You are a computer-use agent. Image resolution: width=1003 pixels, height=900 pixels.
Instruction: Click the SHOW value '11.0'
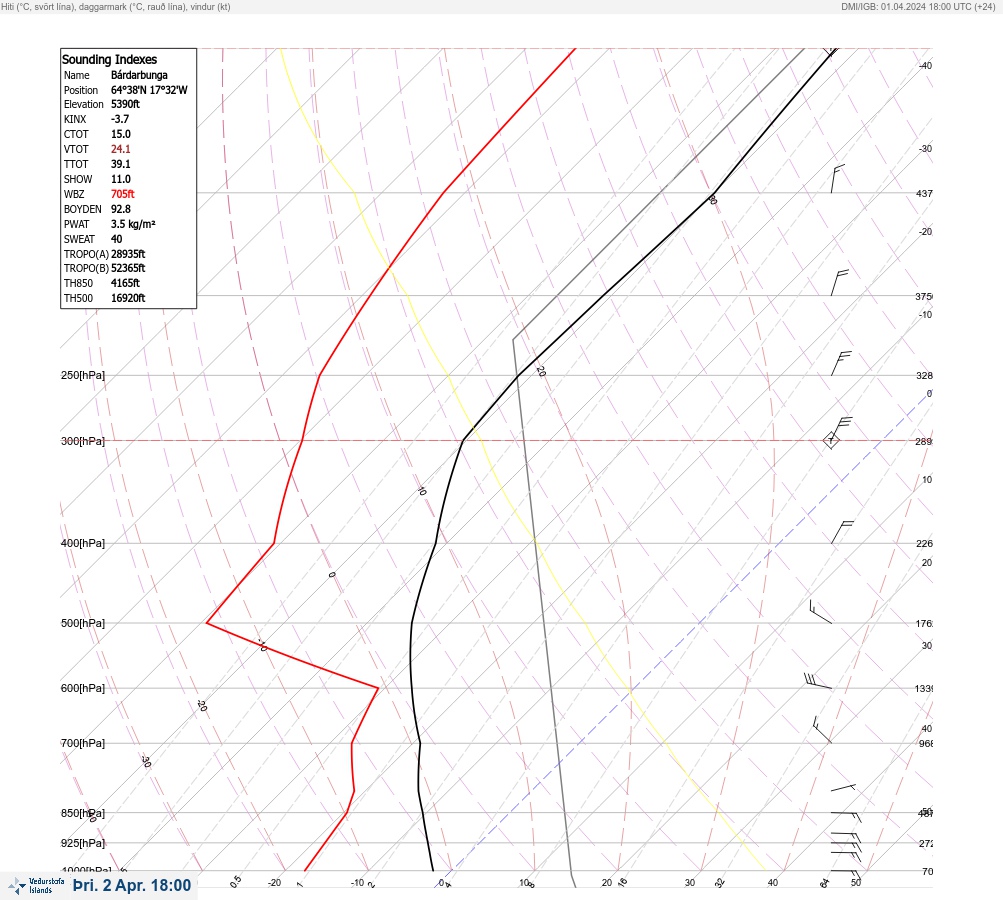[121, 179]
